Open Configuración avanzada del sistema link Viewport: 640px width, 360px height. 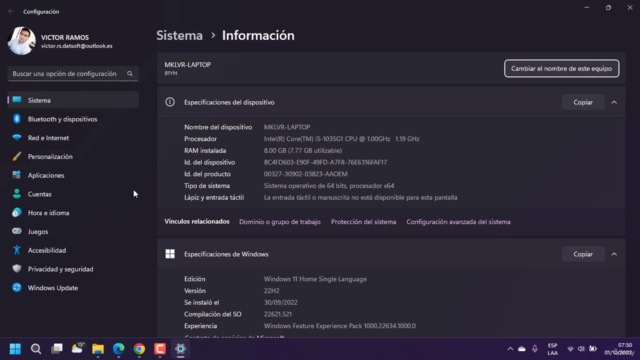click(x=458, y=222)
